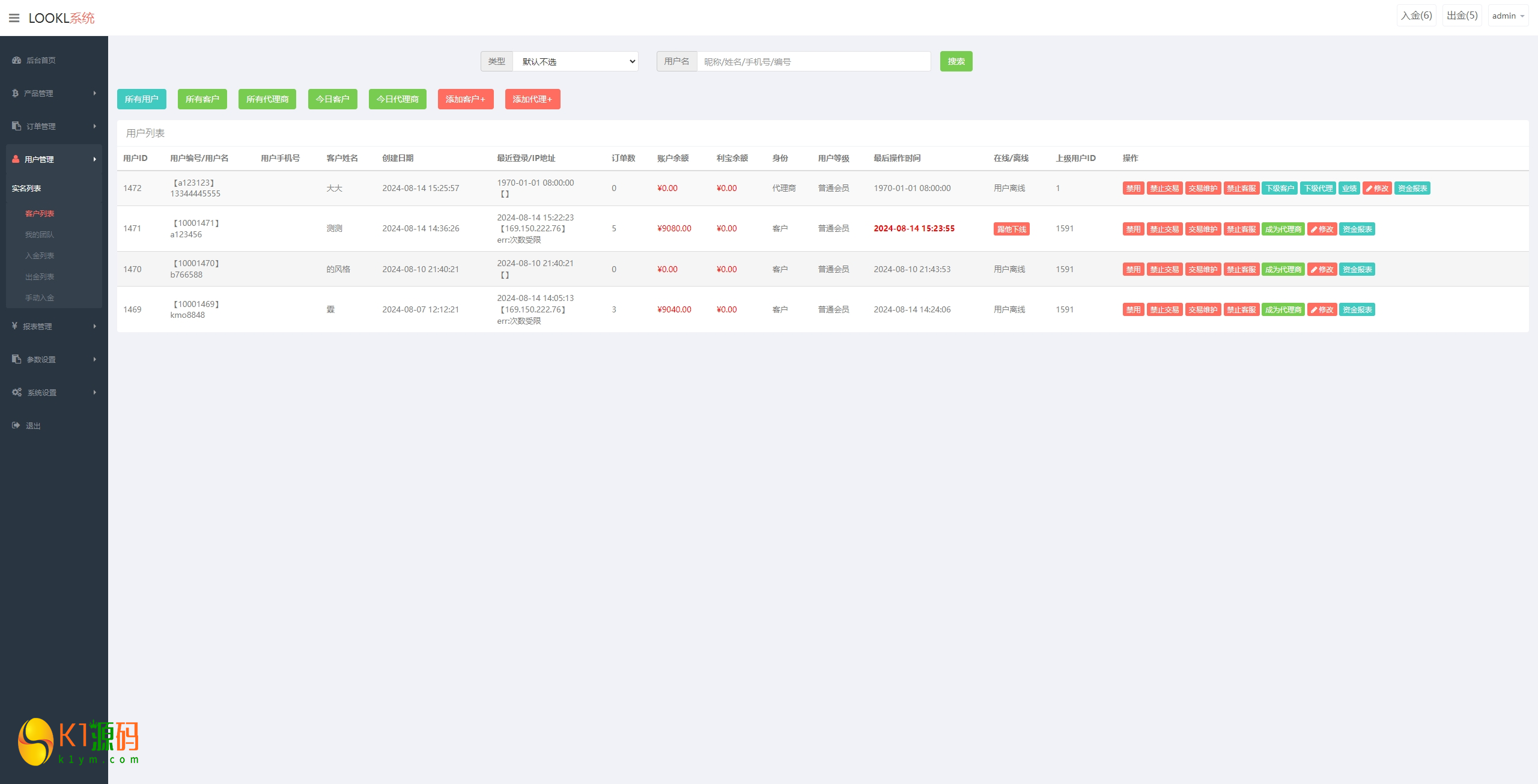Click the 订单管理 sidebar icon
The width and height of the screenshot is (1538, 784).
(x=16, y=126)
